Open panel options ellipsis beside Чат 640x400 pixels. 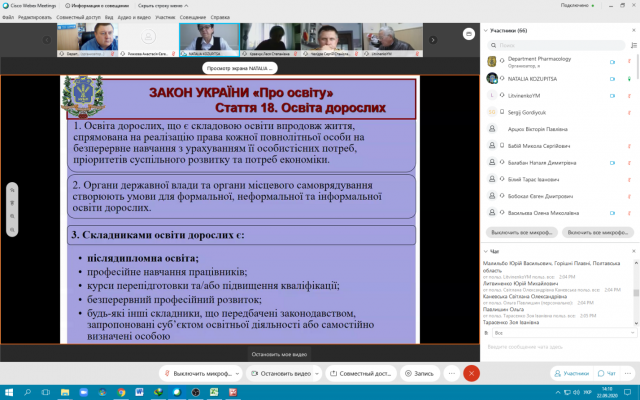(627, 373)
